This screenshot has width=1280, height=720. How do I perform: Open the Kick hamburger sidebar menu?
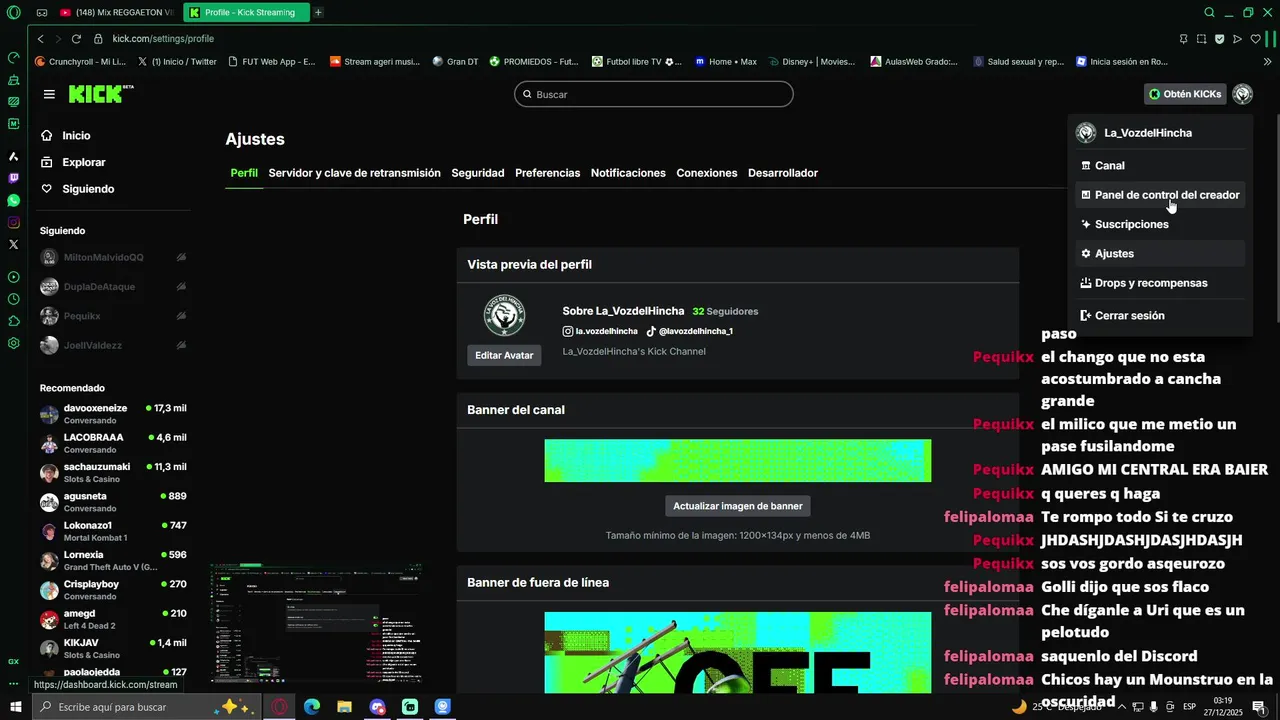pyautogui.click(x=49, y=94)
